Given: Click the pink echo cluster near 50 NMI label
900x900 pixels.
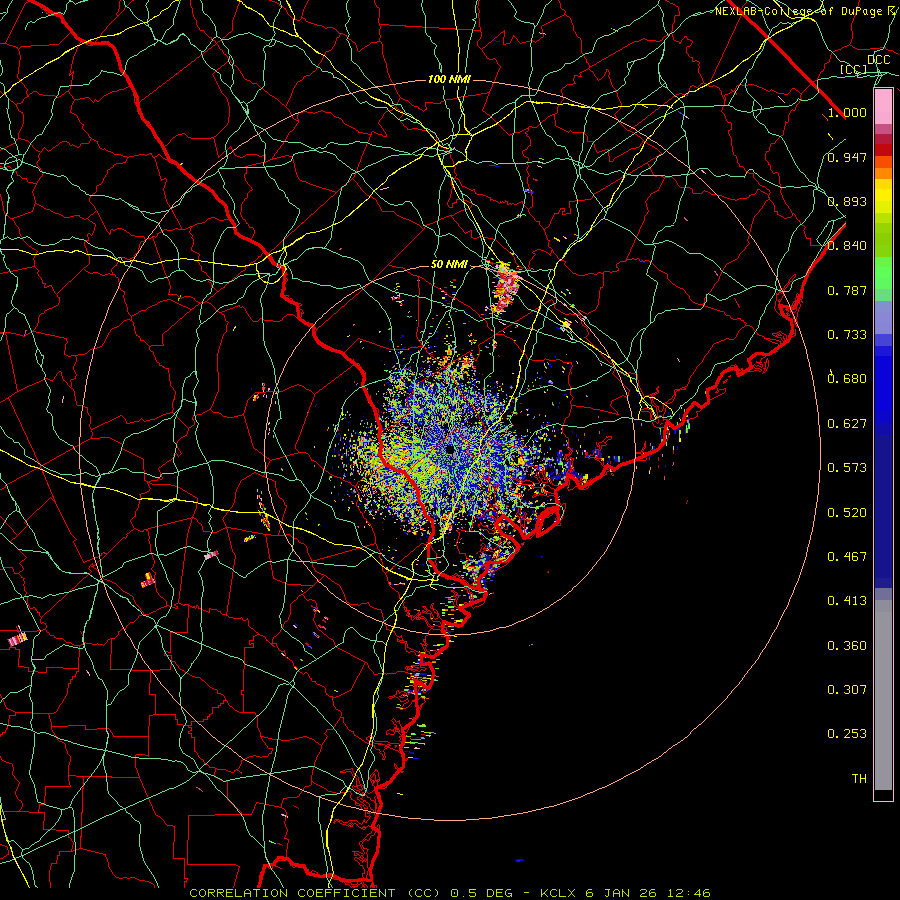Looking at the screenshot, I should (x=505, y=287).
